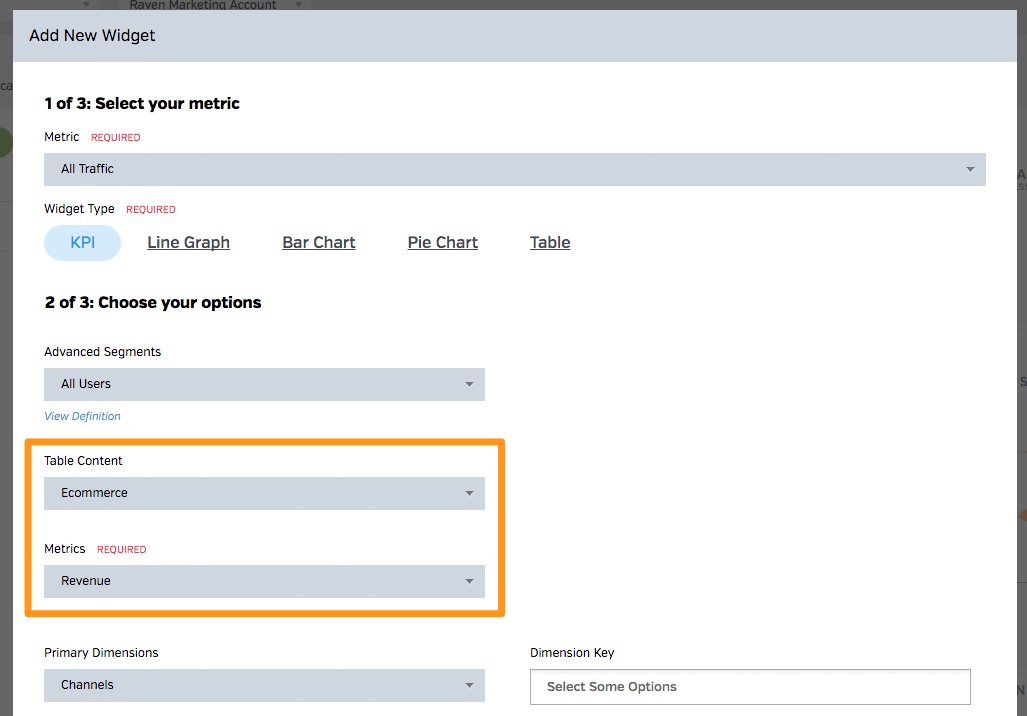Switch to the Table widget type
The height and width of the screenshot is (716, 1027).
pyautogui.click(x=550, y=243)
